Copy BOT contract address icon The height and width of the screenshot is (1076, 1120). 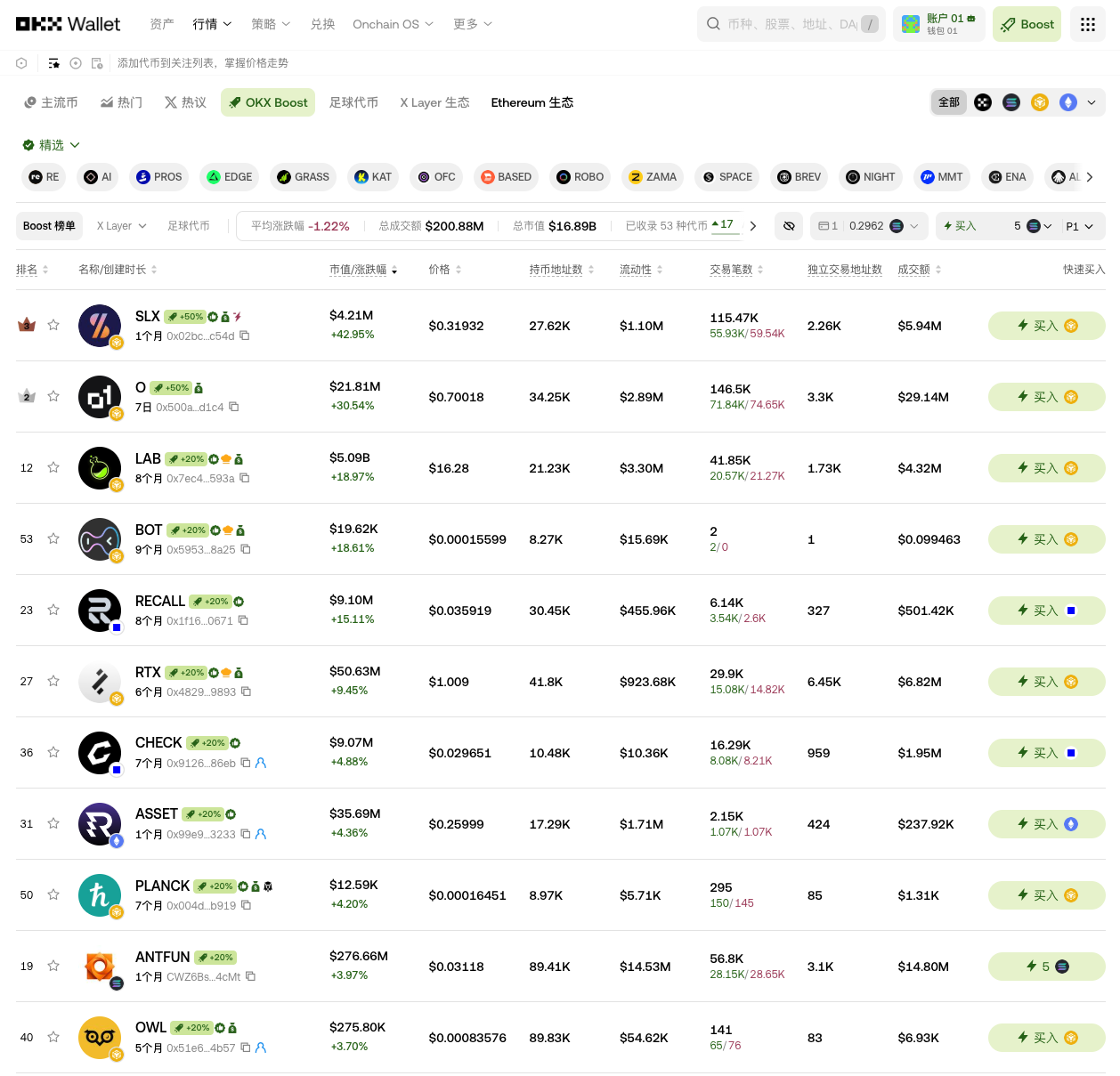[x=245, y=549]
